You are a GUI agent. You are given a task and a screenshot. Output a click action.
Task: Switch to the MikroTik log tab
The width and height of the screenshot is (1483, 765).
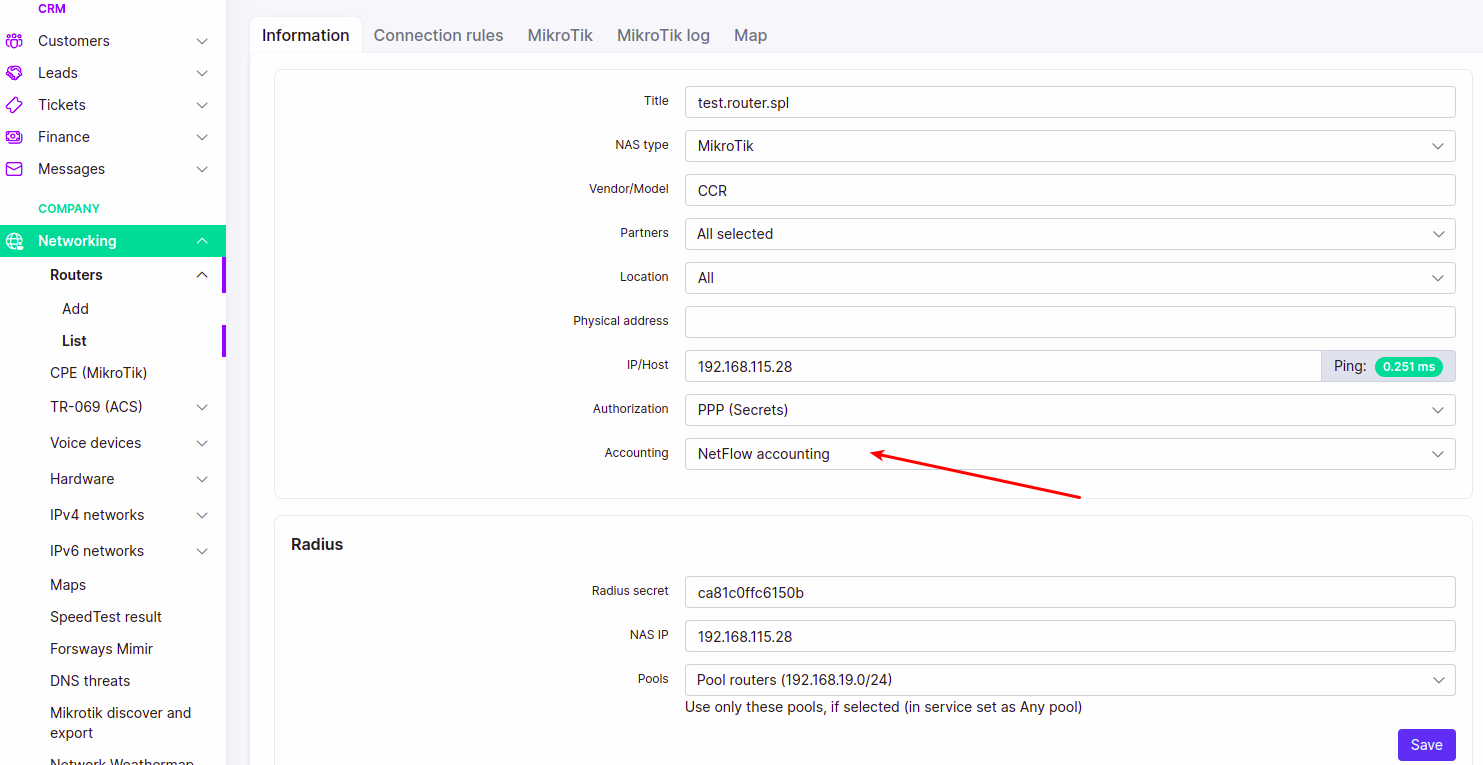click(x=663, y=35)
